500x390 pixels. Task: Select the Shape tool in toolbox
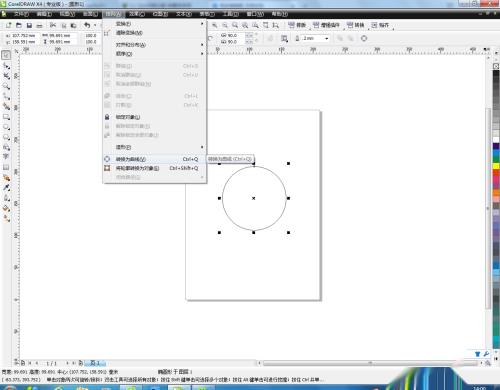(6, 66)
